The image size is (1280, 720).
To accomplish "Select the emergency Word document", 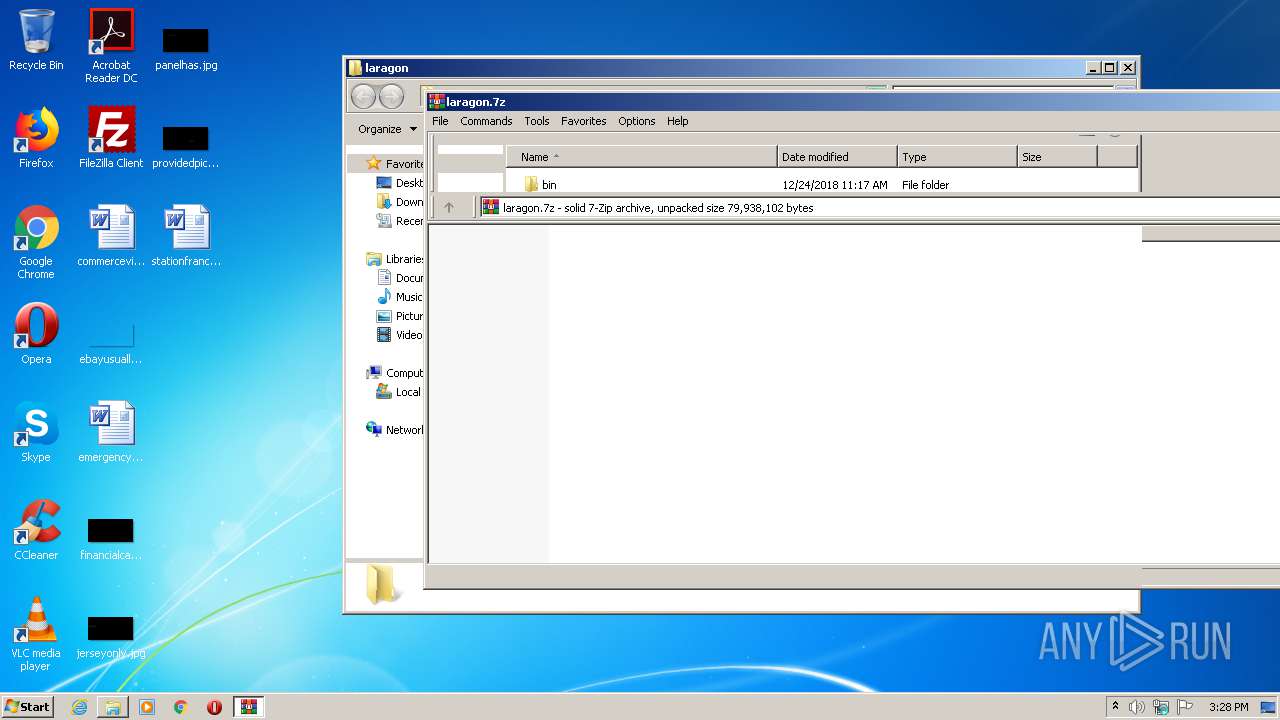I will (x=111, y=432).
